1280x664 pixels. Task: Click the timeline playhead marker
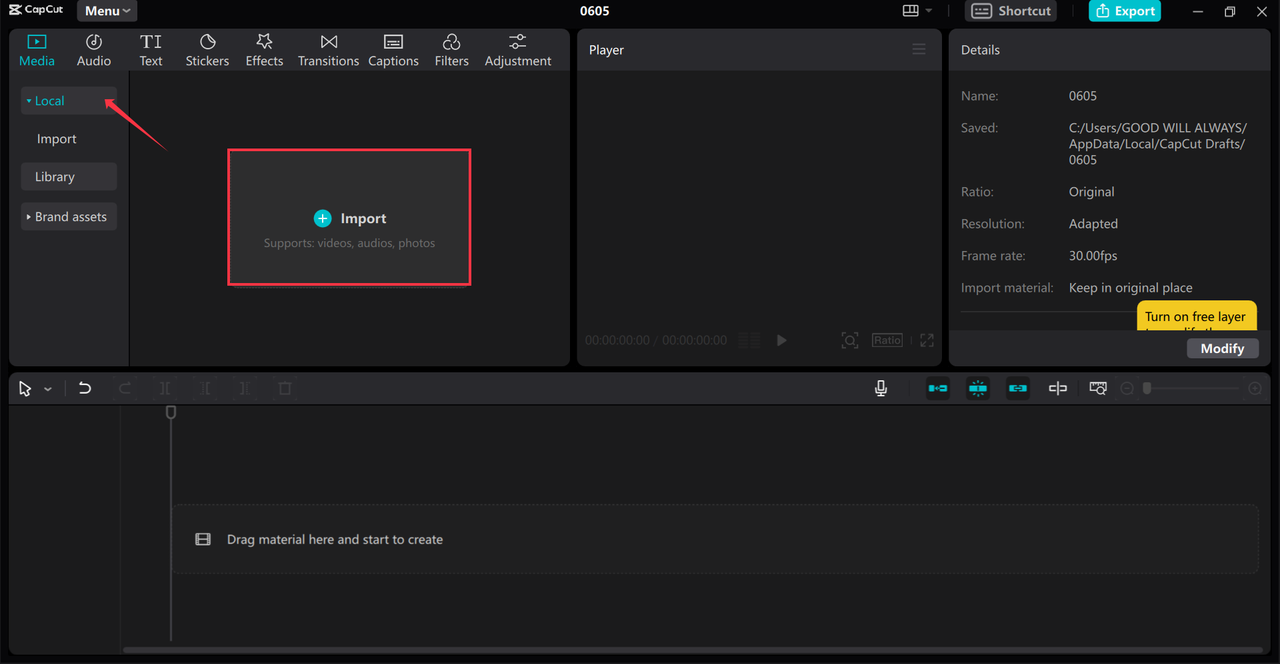(x=171, y=412)
